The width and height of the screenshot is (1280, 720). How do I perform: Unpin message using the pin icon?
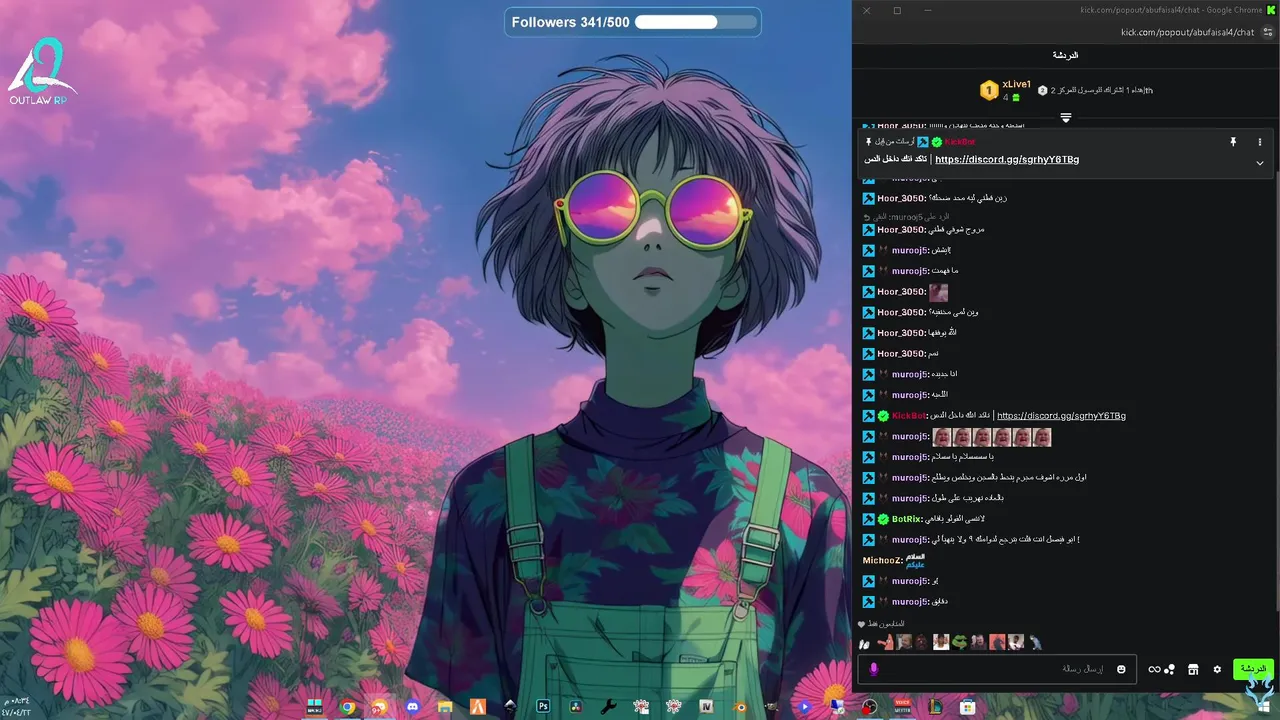(x=1233, y=142)
